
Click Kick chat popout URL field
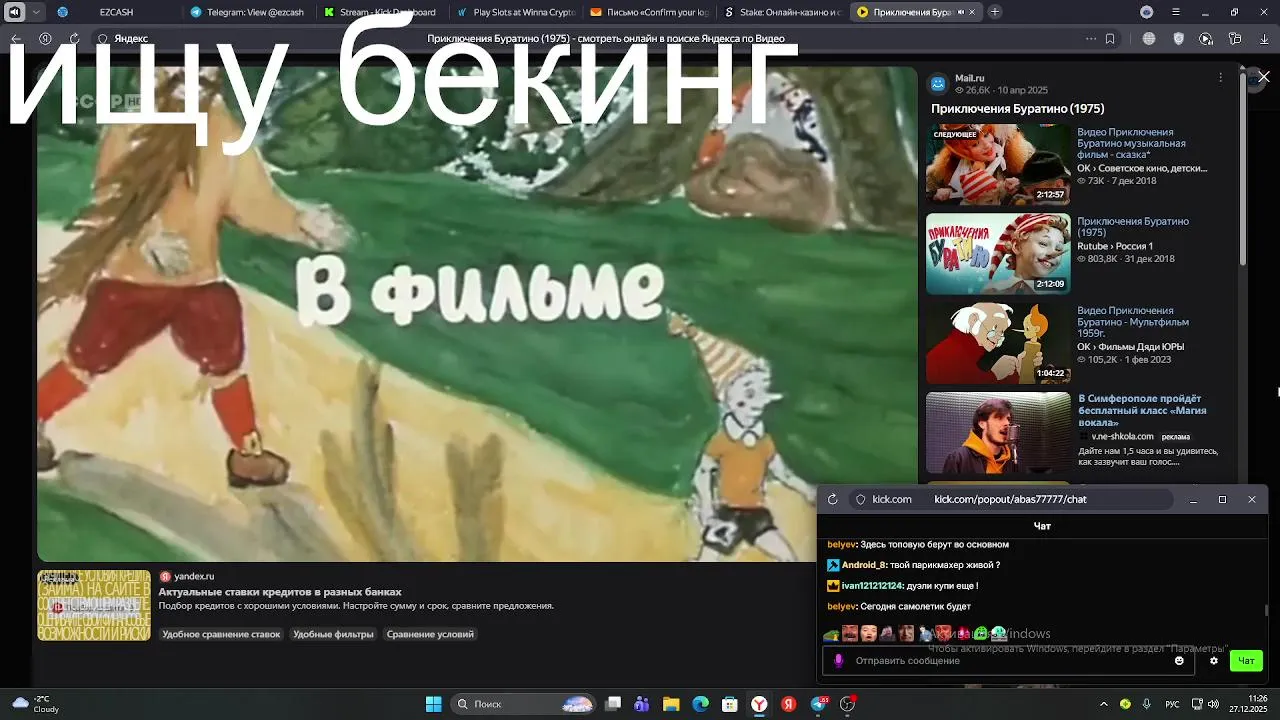pos(1010,499)
